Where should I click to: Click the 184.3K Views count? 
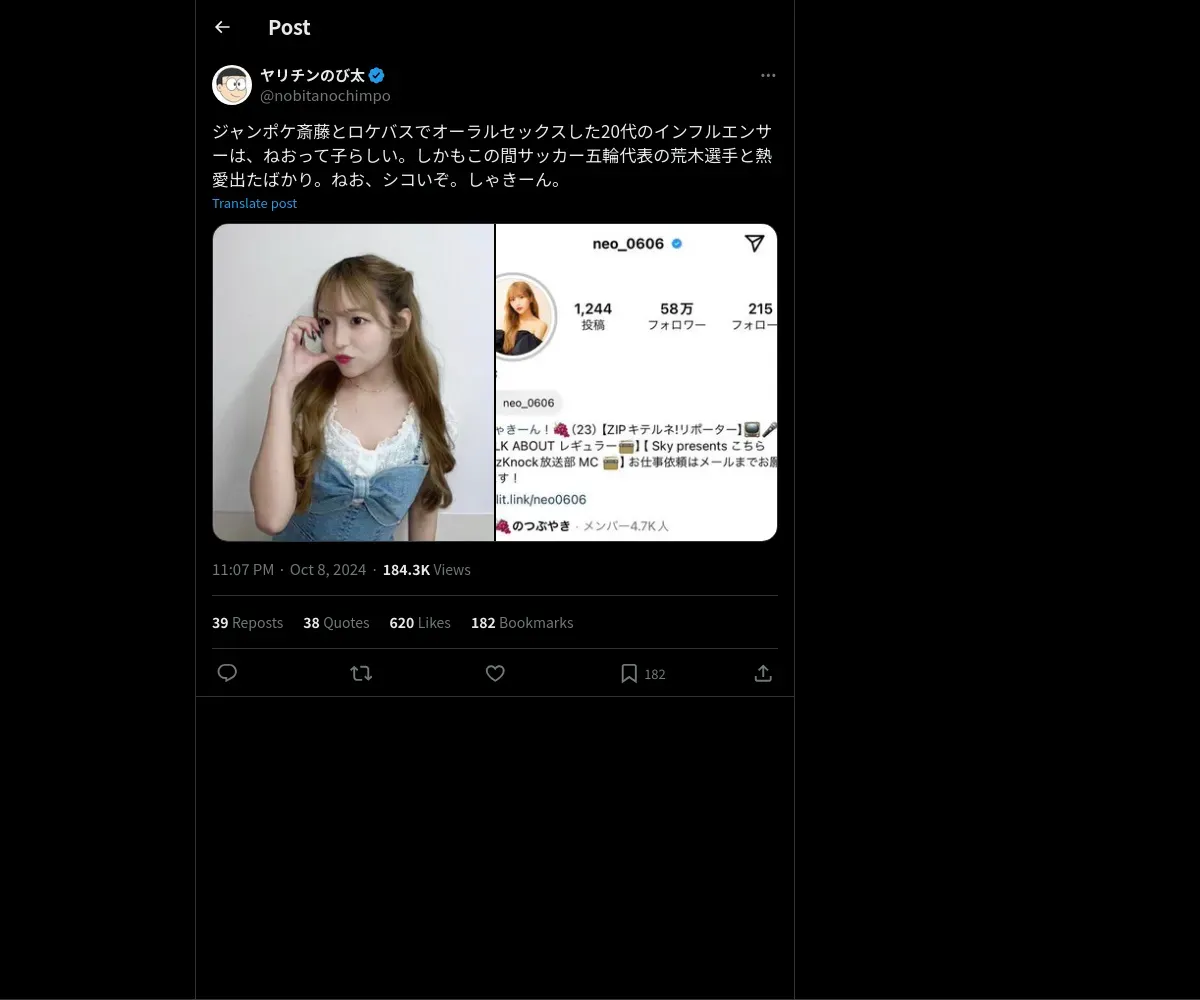(427, 569)
